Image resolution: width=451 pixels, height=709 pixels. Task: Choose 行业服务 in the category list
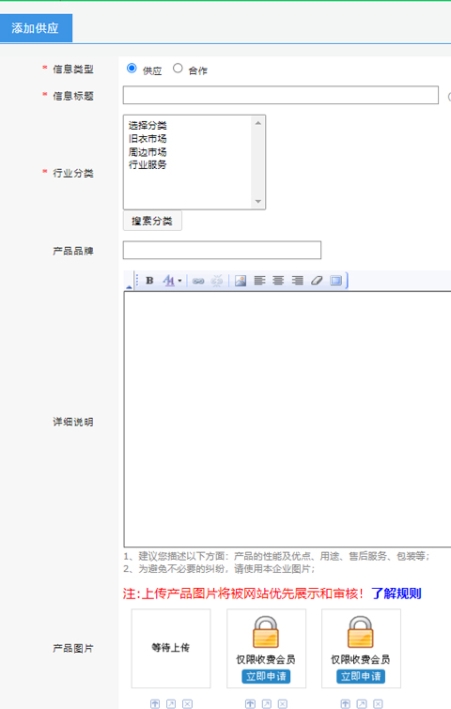pos(147,165)
